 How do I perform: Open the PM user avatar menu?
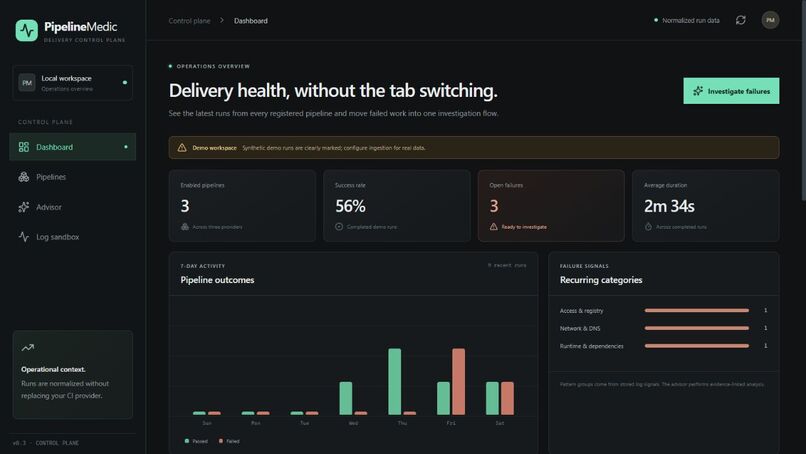pyautogui.click(x=770, y=20)
